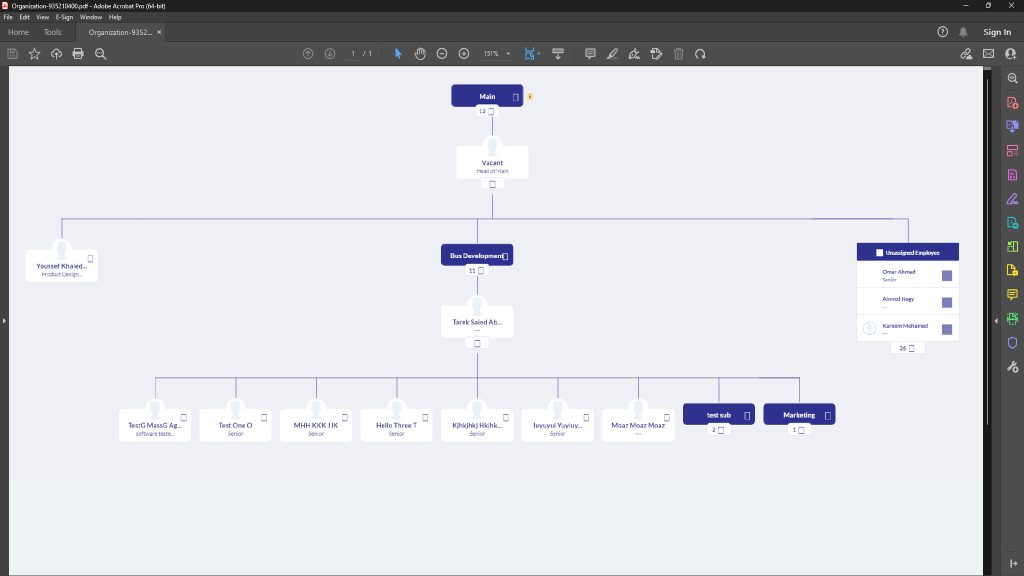Collapse the Main node count expander
This screenshot has width=1024, height=576.
coord(487,111)
